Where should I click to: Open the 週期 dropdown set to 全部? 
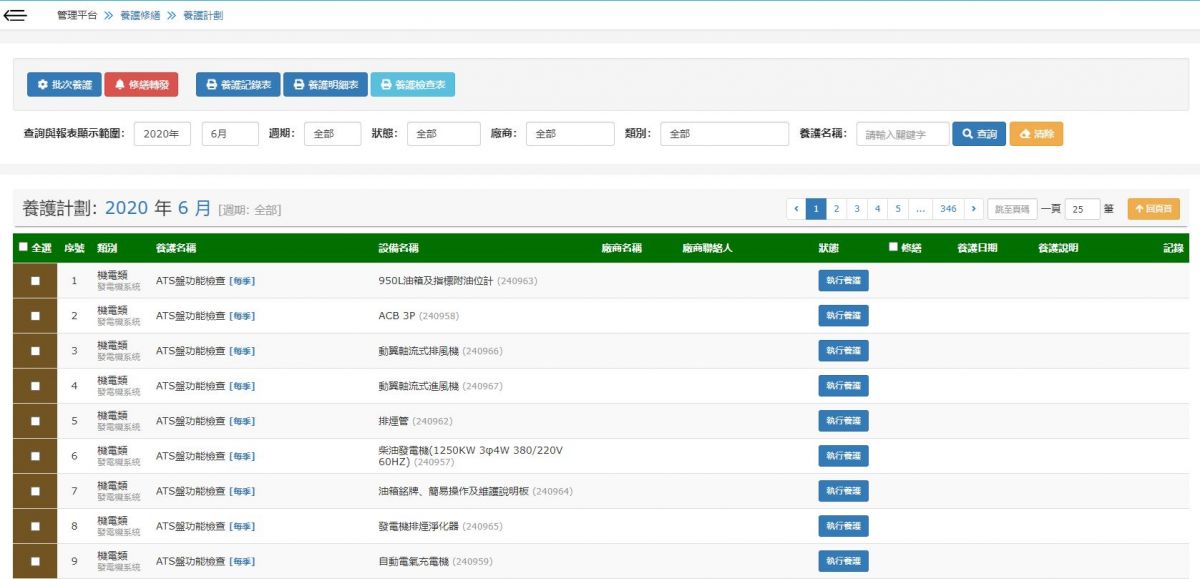coord(332,134)
